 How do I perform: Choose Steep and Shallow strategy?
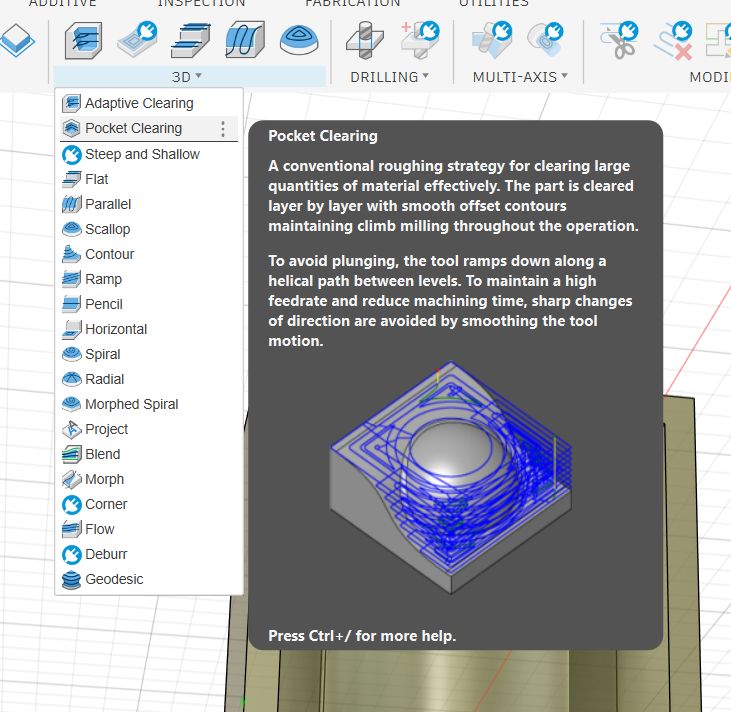pos(148,154)
